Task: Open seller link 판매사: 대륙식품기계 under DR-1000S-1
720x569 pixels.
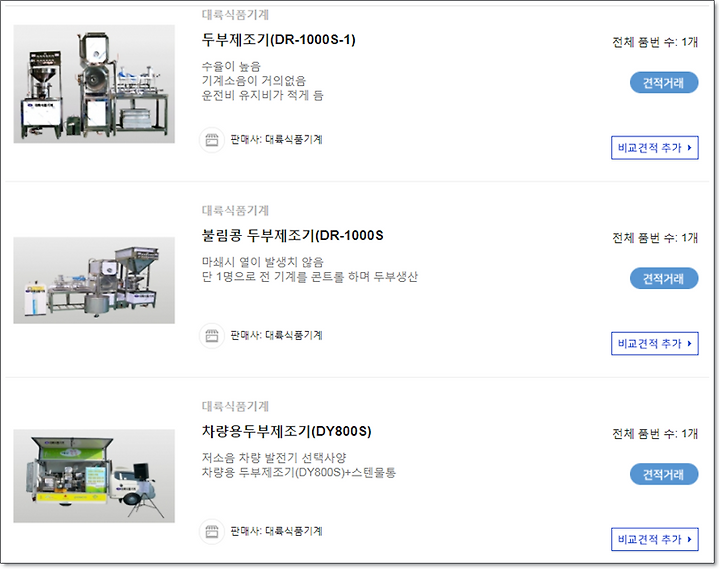Action: pyautogui.click(x=276, y=140)
